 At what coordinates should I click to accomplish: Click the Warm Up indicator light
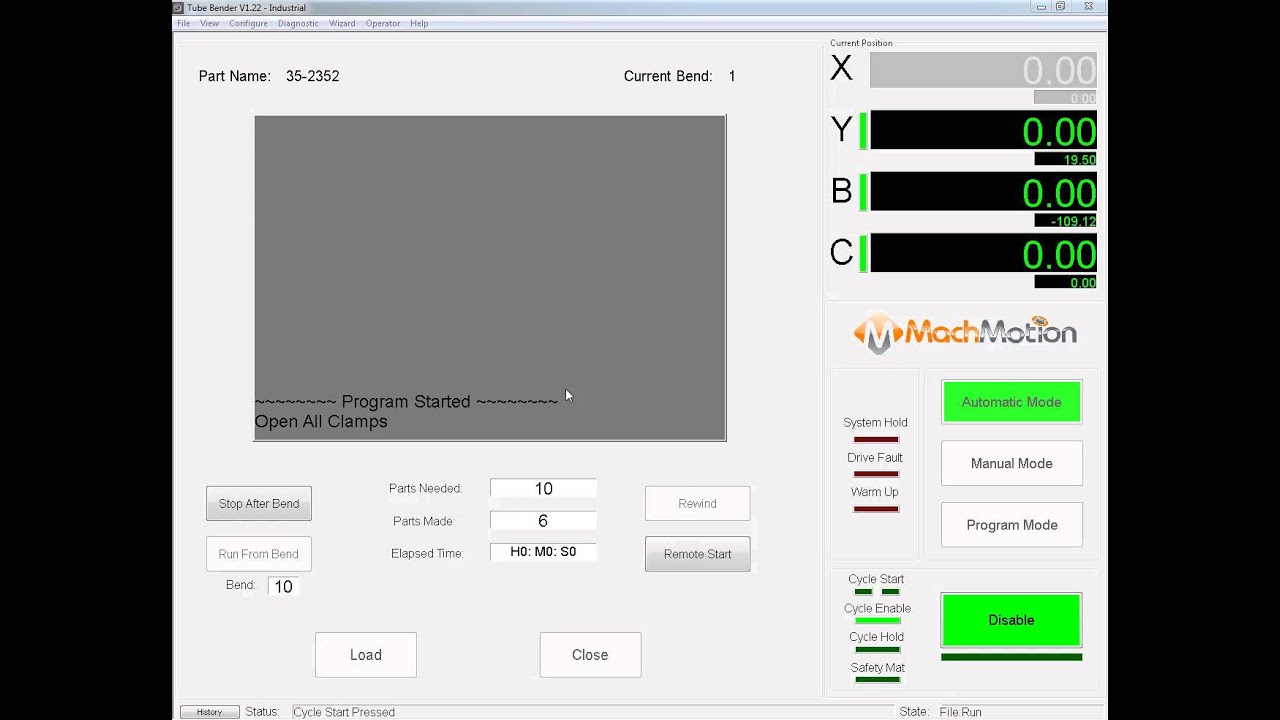click(x=875, y=509)
